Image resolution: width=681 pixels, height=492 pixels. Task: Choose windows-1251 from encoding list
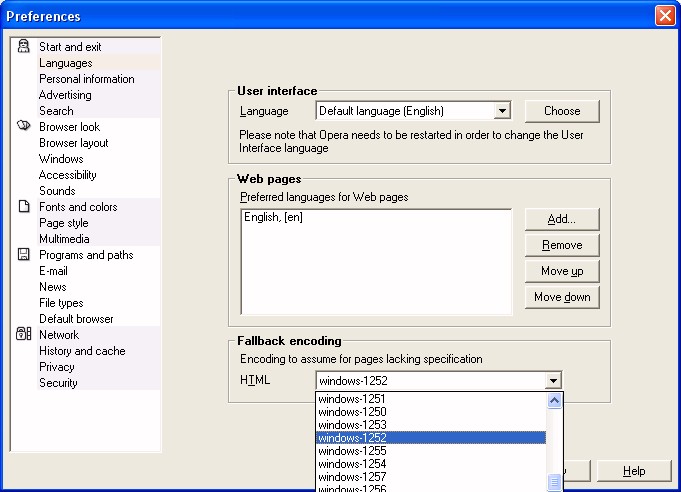(x=431, y=399)
